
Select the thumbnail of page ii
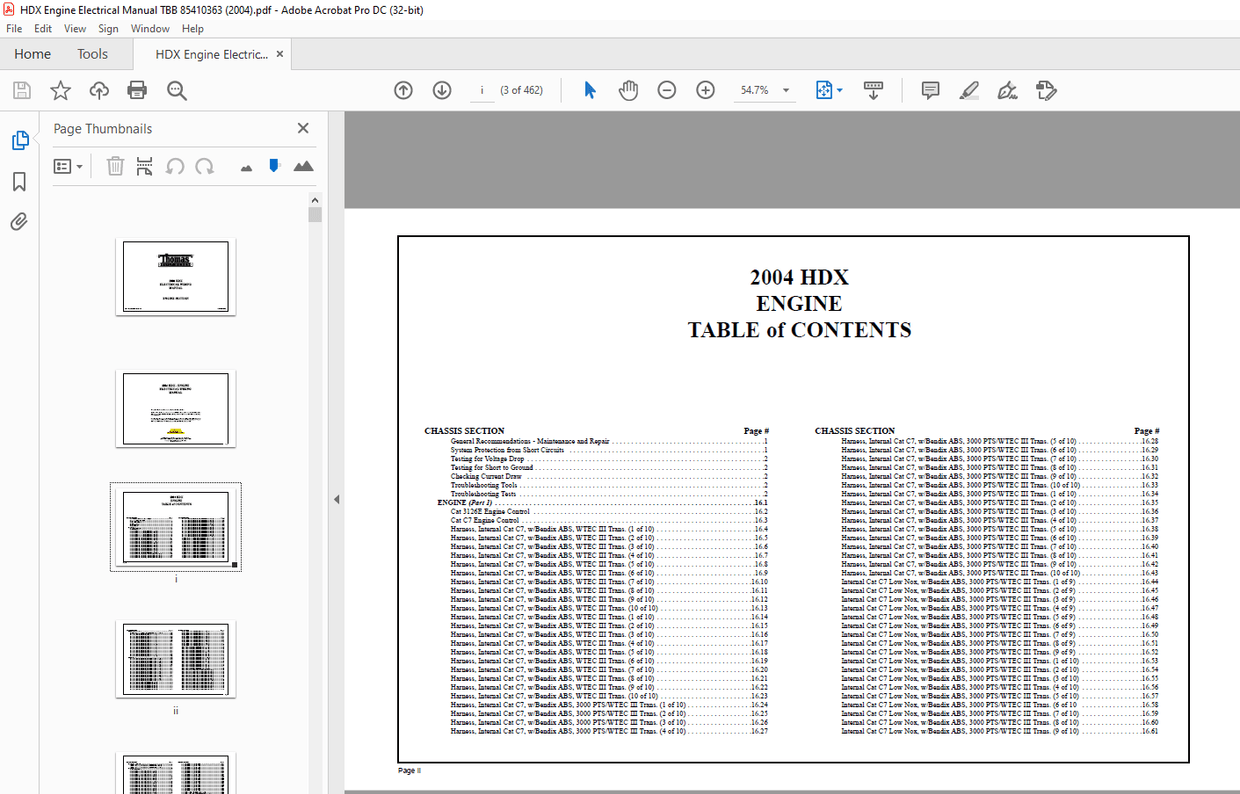pyautogui.click(x=175, y=658)
